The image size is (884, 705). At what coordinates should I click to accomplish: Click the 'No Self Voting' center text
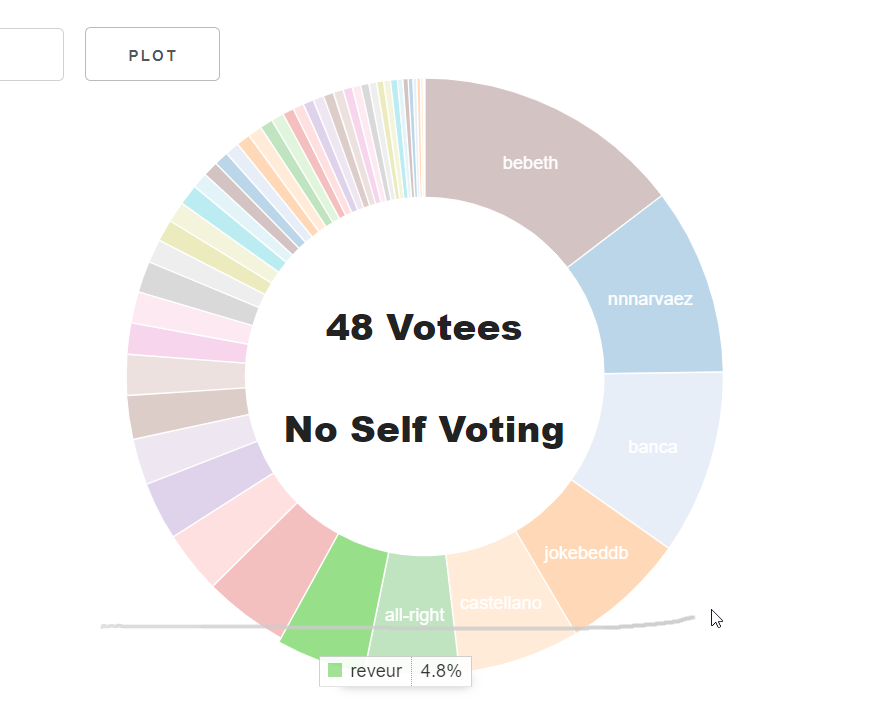tap(424, 430)
